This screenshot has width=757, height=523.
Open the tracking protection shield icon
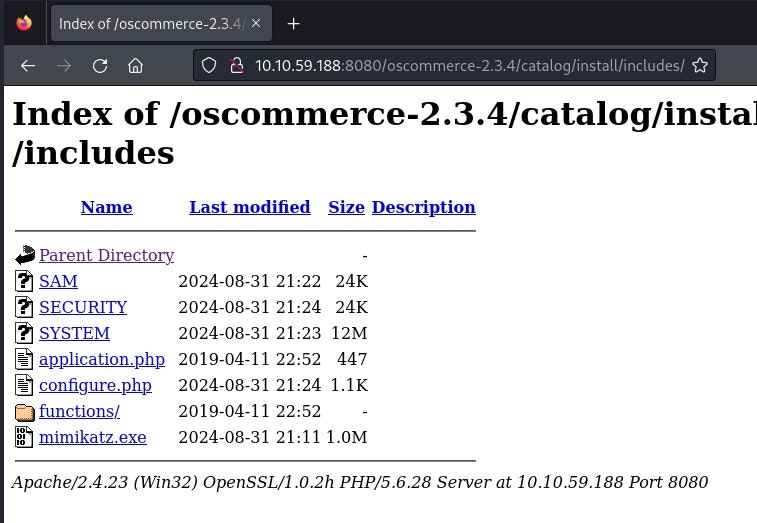[209, 66]
